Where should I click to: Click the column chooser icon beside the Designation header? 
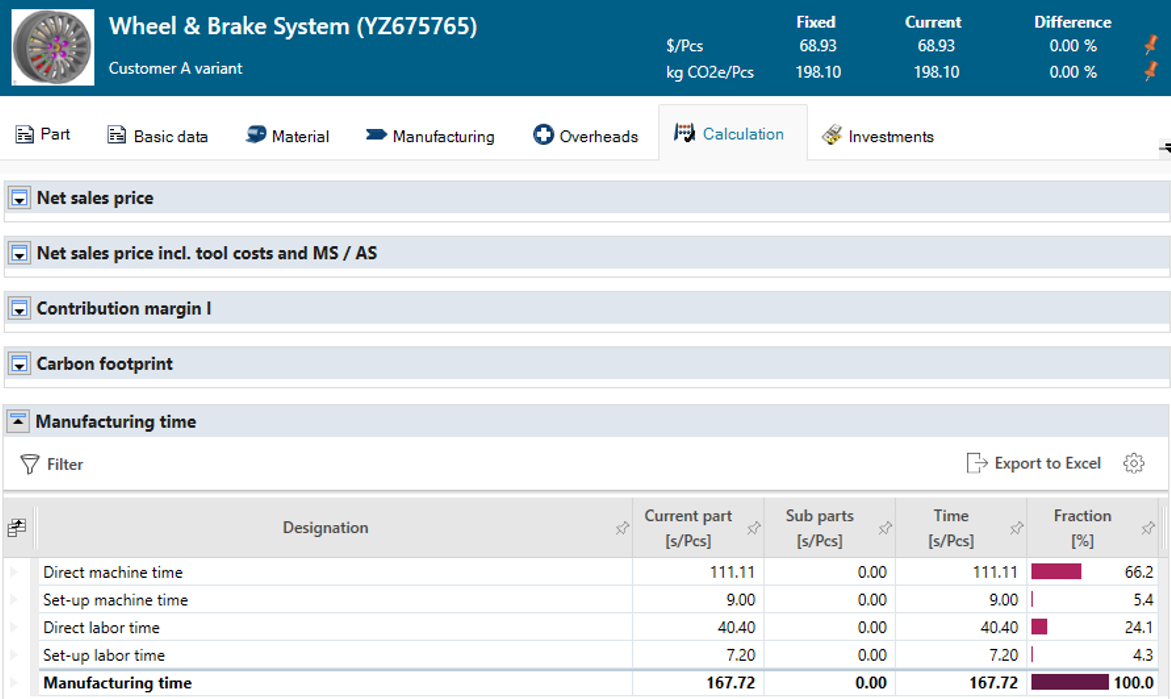16,527
